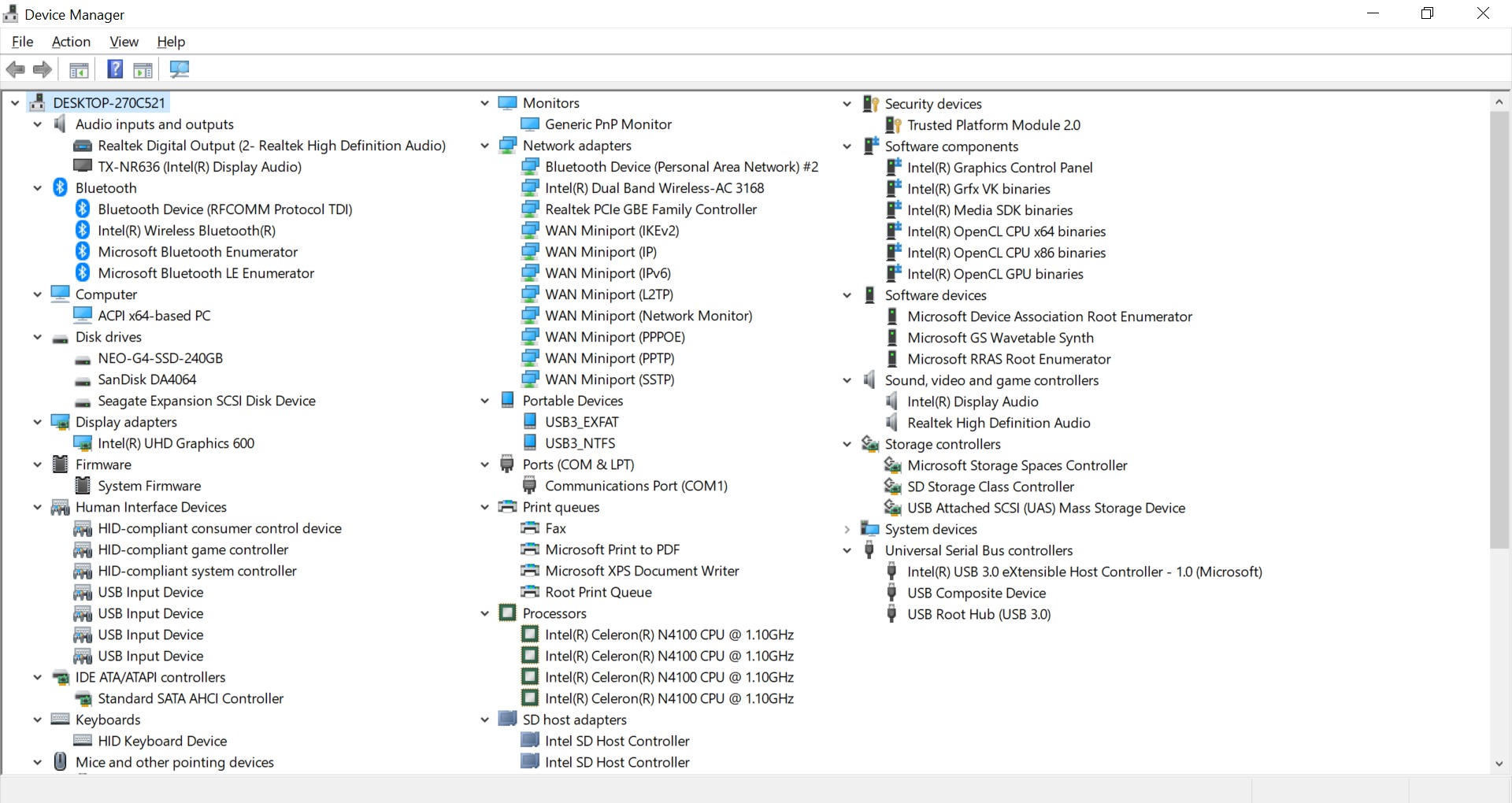The image size is (1512, 803).
Task: Collapse the Software components category
Action: click(x=847, y=146)
